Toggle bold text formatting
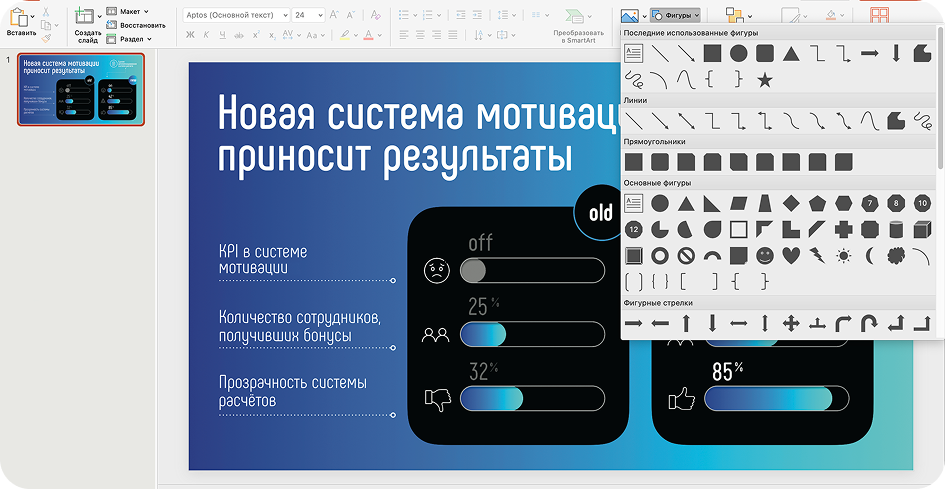This screenshot has height=489, width=945. click(190, 35)
